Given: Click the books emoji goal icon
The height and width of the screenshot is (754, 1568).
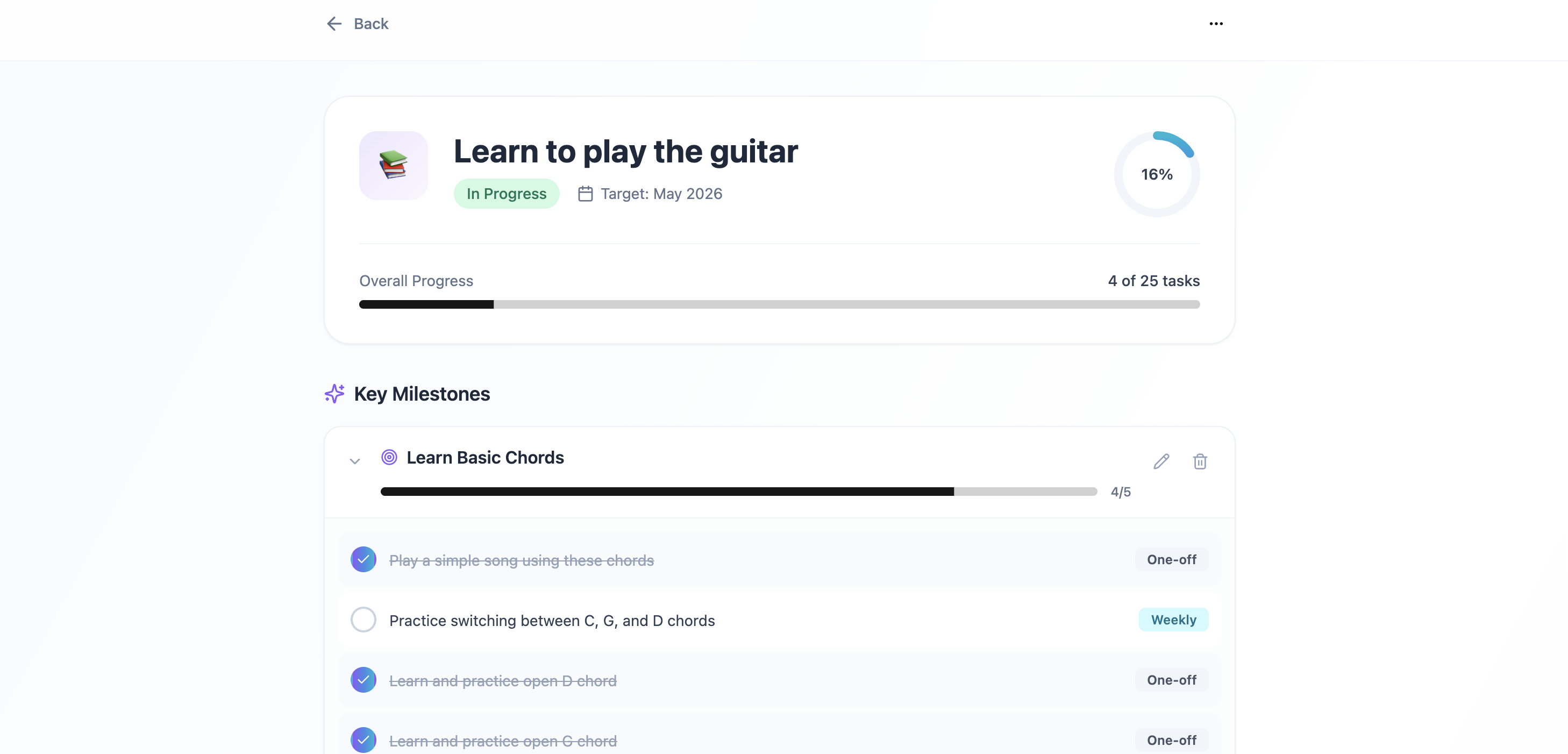Looking at the screenshot, I should pyautogui.click(x=393, y=166).
